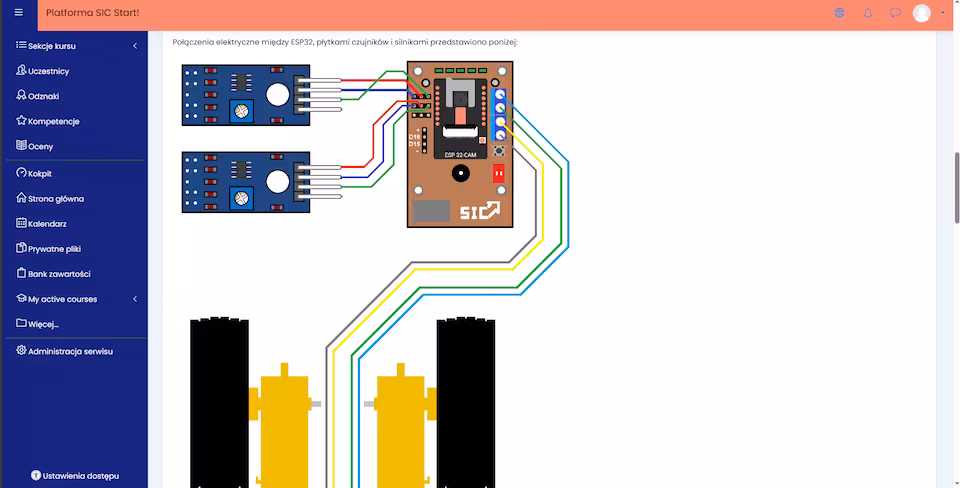Go to Odznaki in the sidebar
Viewport: 960px width, 488px height.
[43, 96]
